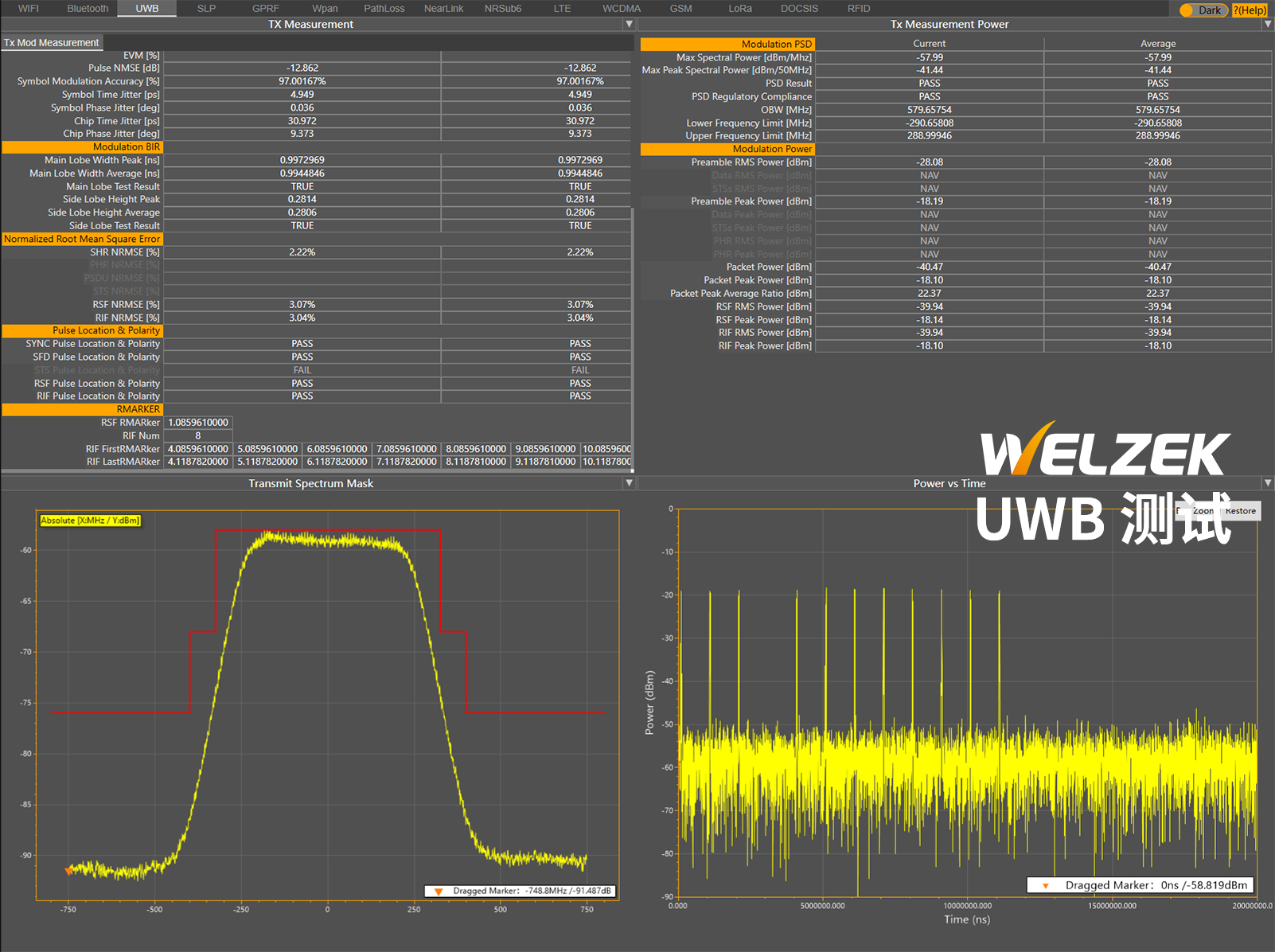
Task: Switch to the WIFI tab
Action: [29, 9]
